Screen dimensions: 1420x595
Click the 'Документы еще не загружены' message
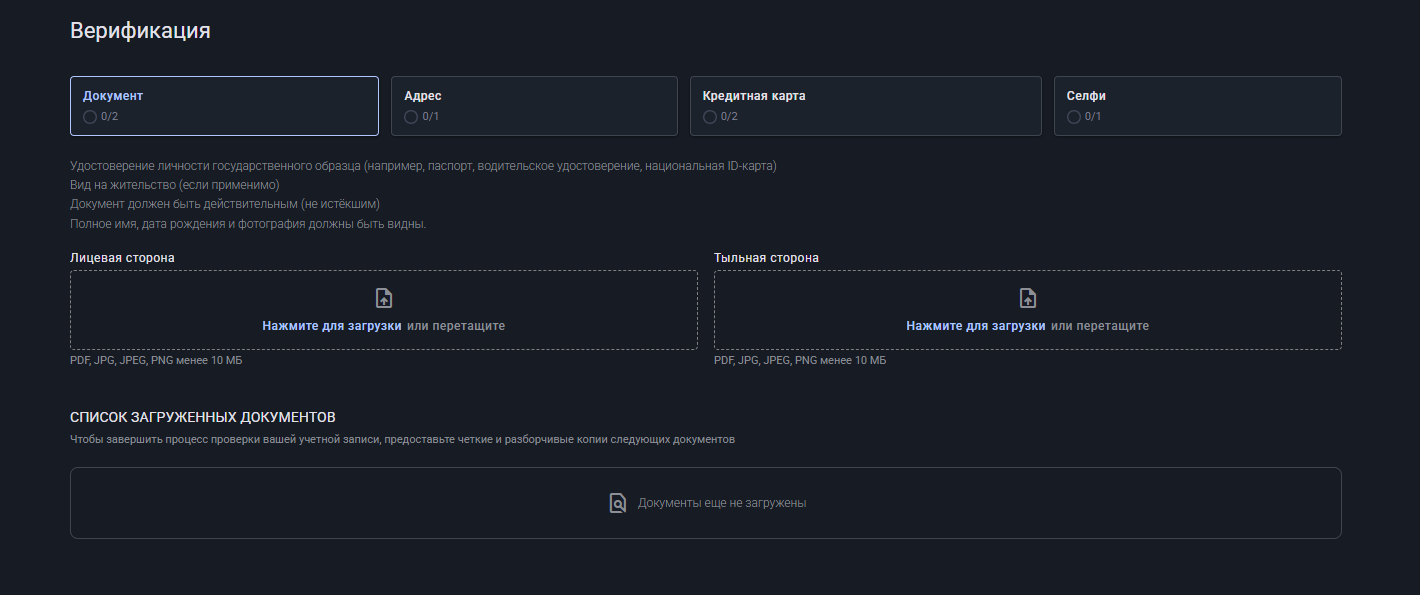722,503
